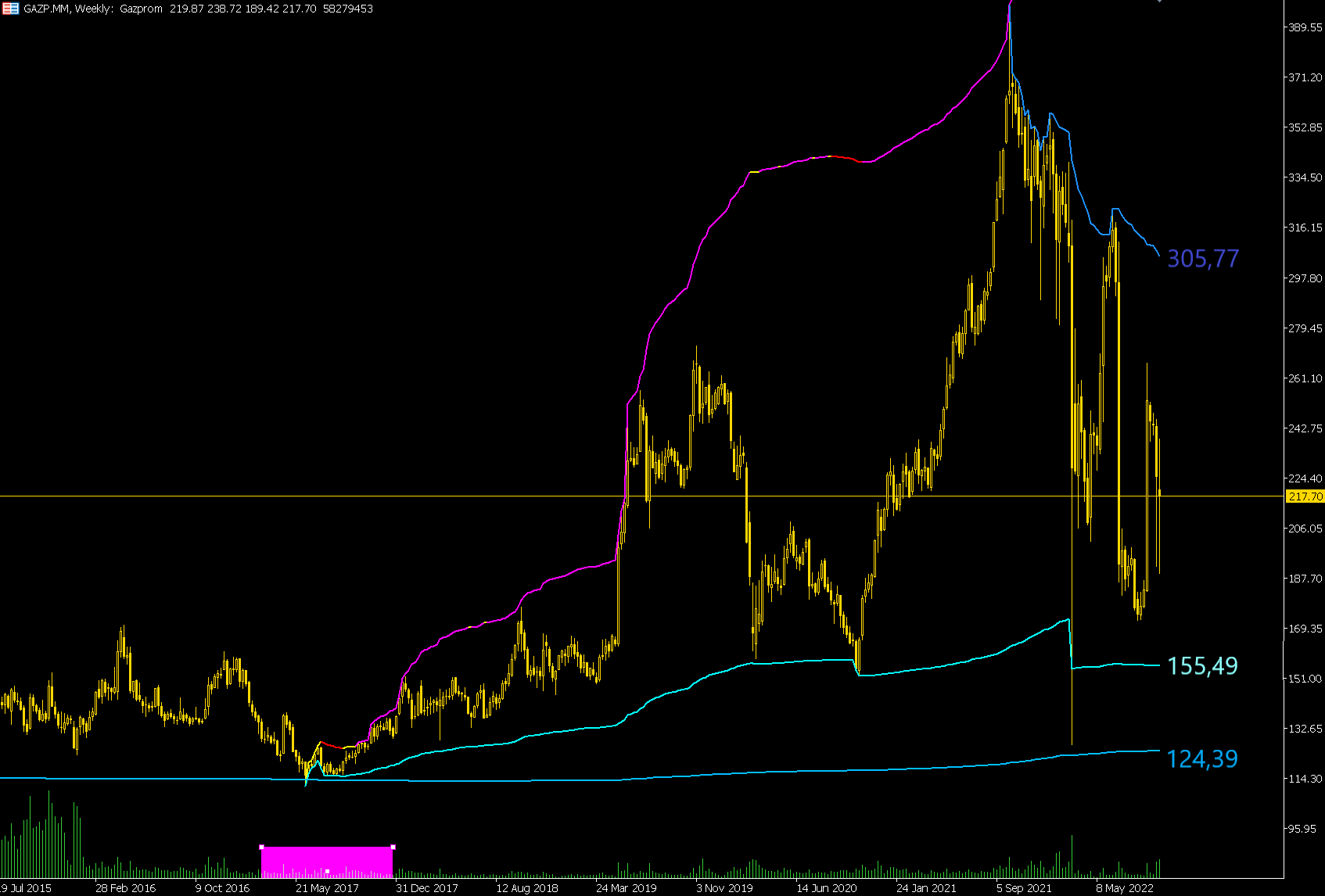Click the 21 May 2017 date label
The height and width of the screenshot is (896, 1325).
coord(327,888)
